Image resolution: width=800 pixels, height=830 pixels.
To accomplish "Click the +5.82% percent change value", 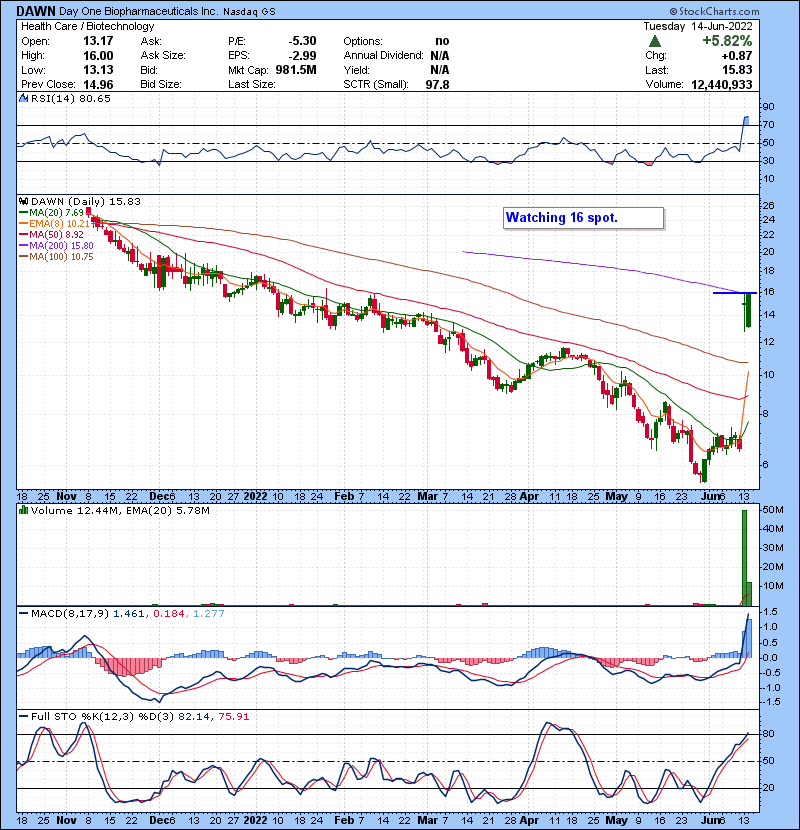I will (727, 41).
